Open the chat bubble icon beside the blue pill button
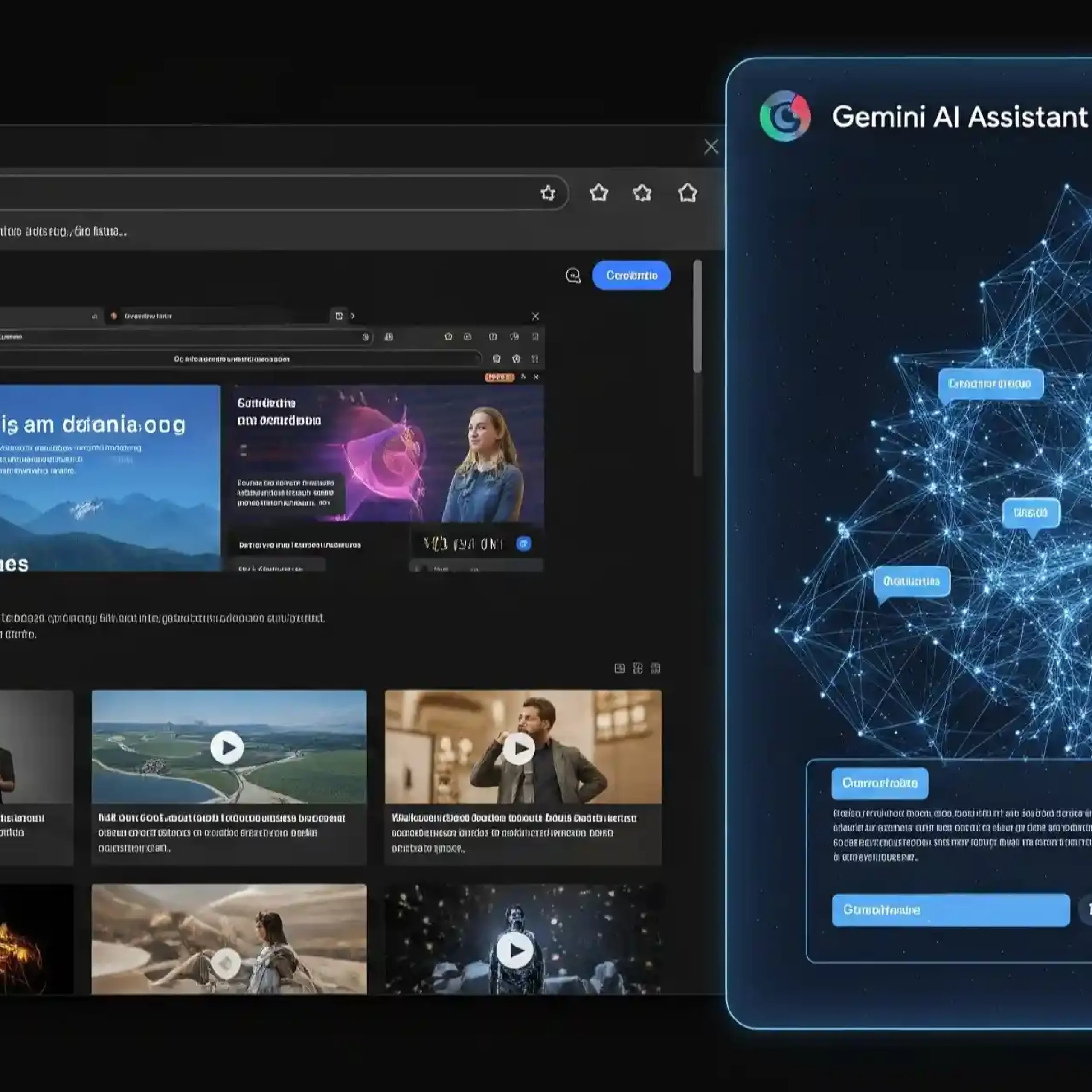This screenshot has width=1092, height=1092. point(573,275)
